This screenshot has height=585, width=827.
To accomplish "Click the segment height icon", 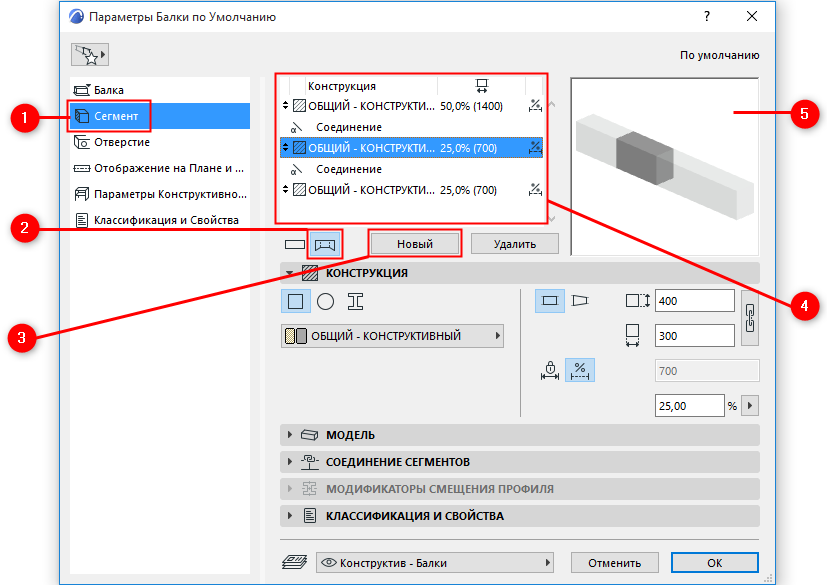I will coord(638,301).
